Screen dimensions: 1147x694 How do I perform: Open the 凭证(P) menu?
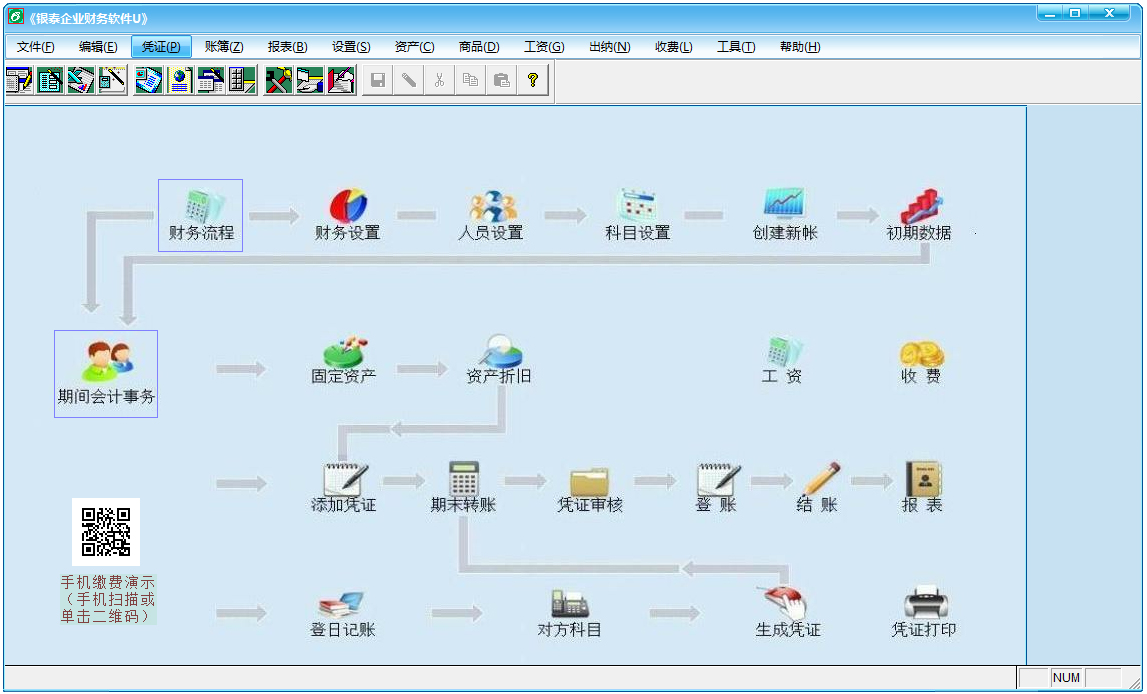point(161,47)
